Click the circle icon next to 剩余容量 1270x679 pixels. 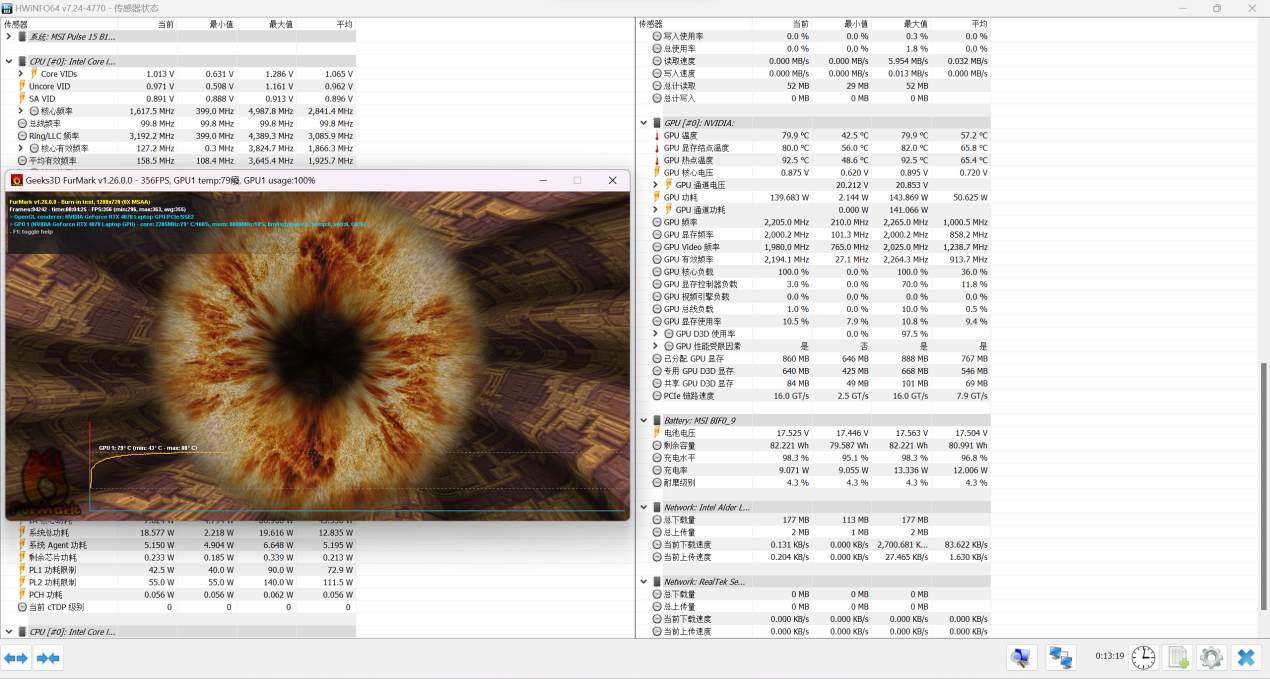pyautogui.click(x=657, y=445)
